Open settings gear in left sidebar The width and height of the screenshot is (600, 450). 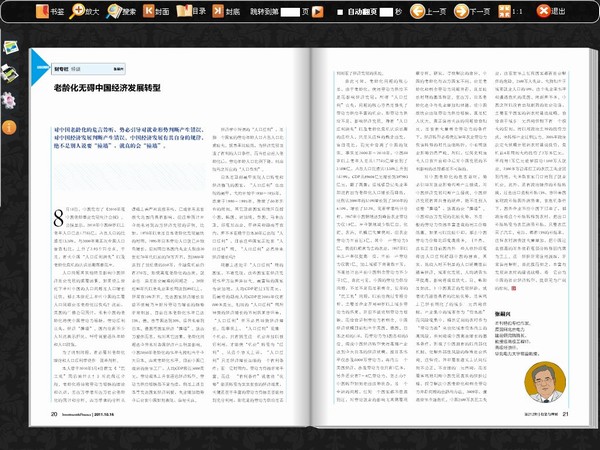pyautogui.click(x=8, y=100)
